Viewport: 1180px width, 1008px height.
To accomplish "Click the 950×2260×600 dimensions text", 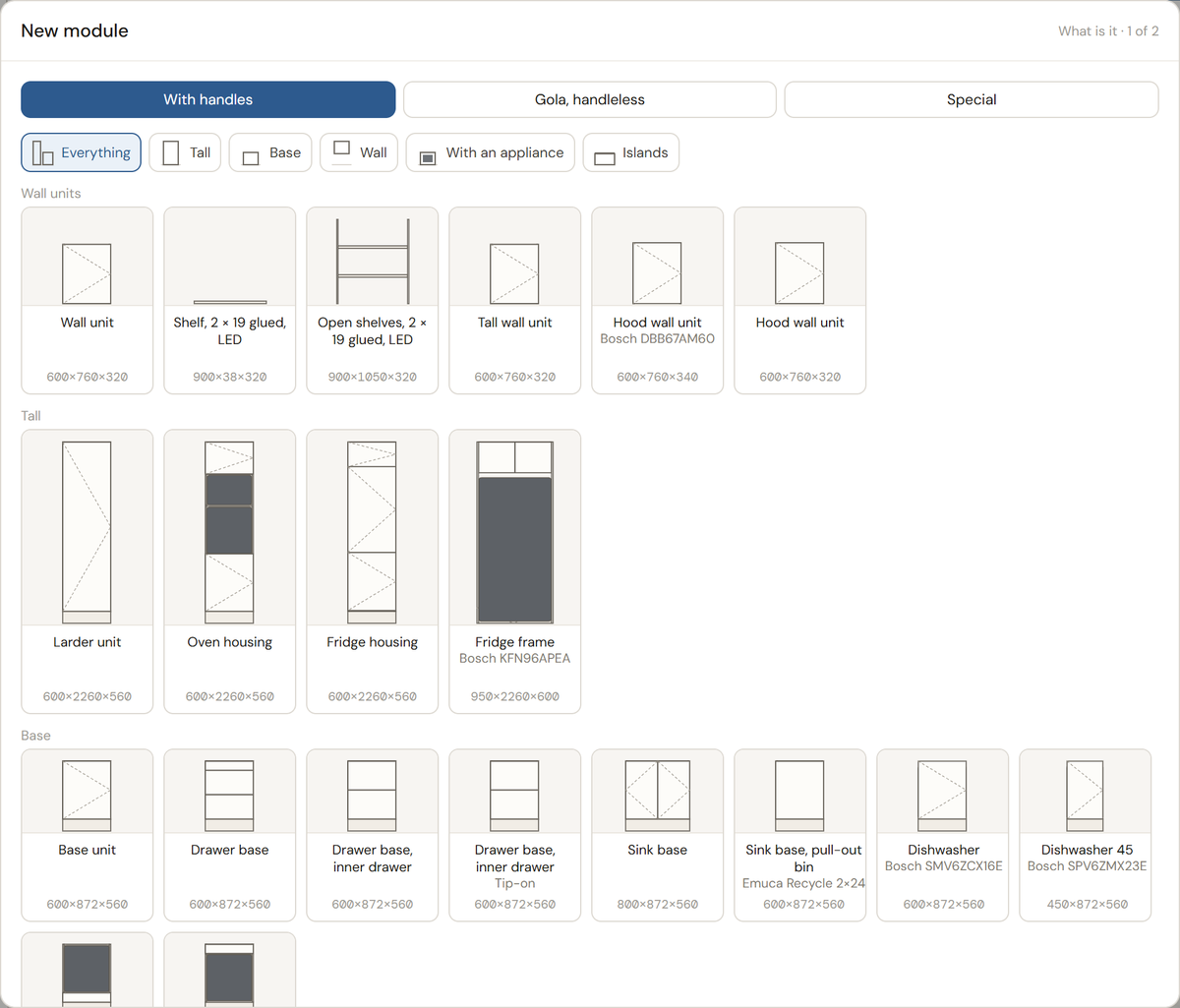I will pyautogui.click(x=515, y=696).
